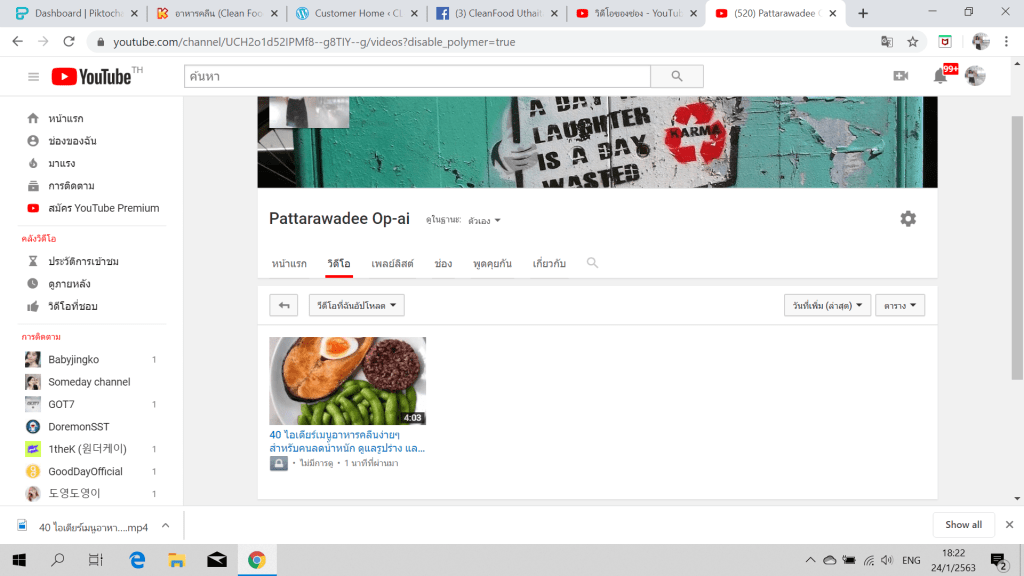Open the notifications bell

[x=940, y=76]
